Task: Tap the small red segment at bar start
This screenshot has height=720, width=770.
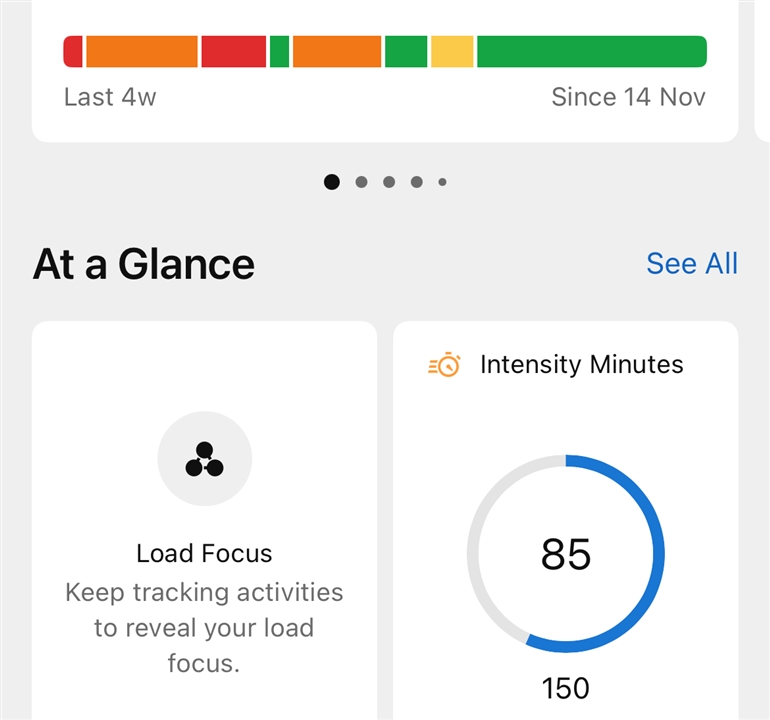Action: (73, 51)
